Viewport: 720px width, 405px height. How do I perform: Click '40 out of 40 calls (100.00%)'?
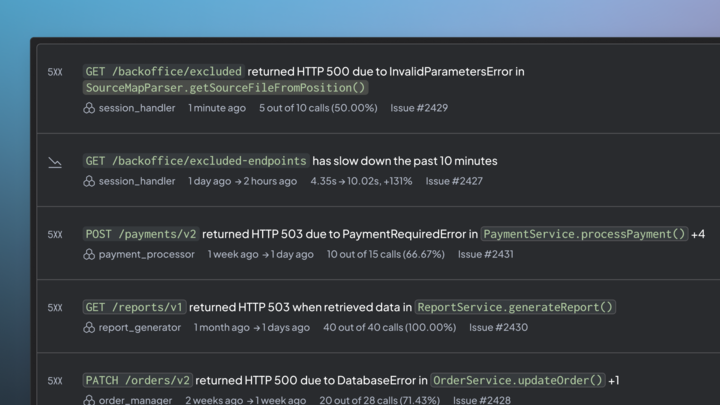(389, 327)
